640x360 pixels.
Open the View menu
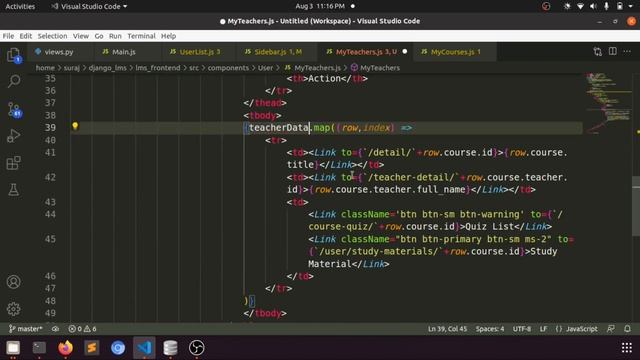pyautogui.click(x=81, y=36)
